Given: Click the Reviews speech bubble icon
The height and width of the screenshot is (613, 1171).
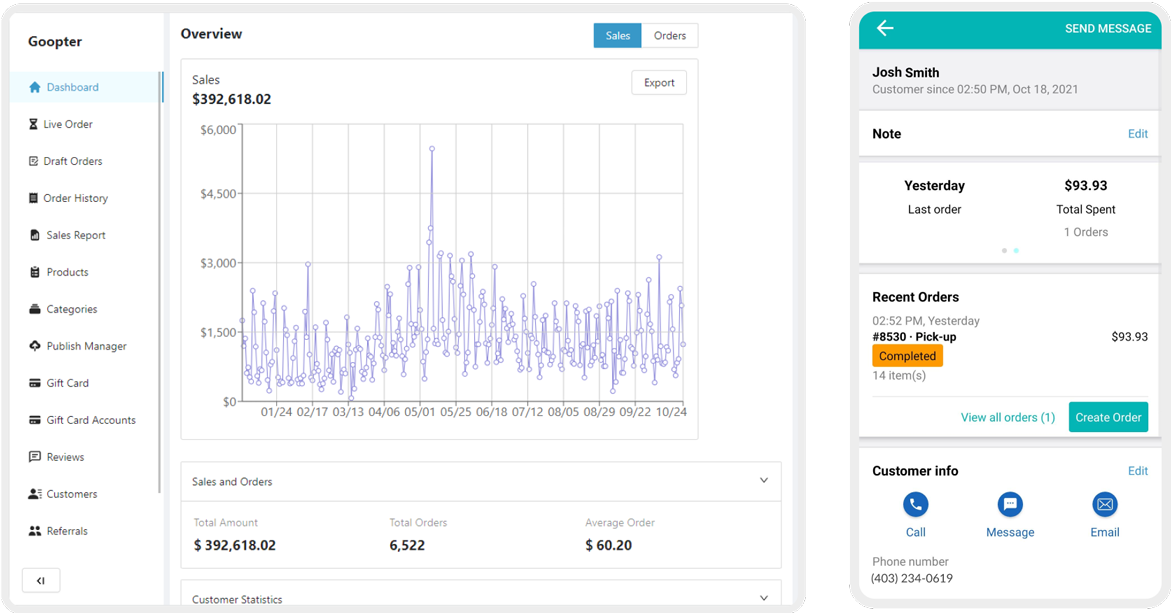Looking at the screenshot, I should 34,457.
